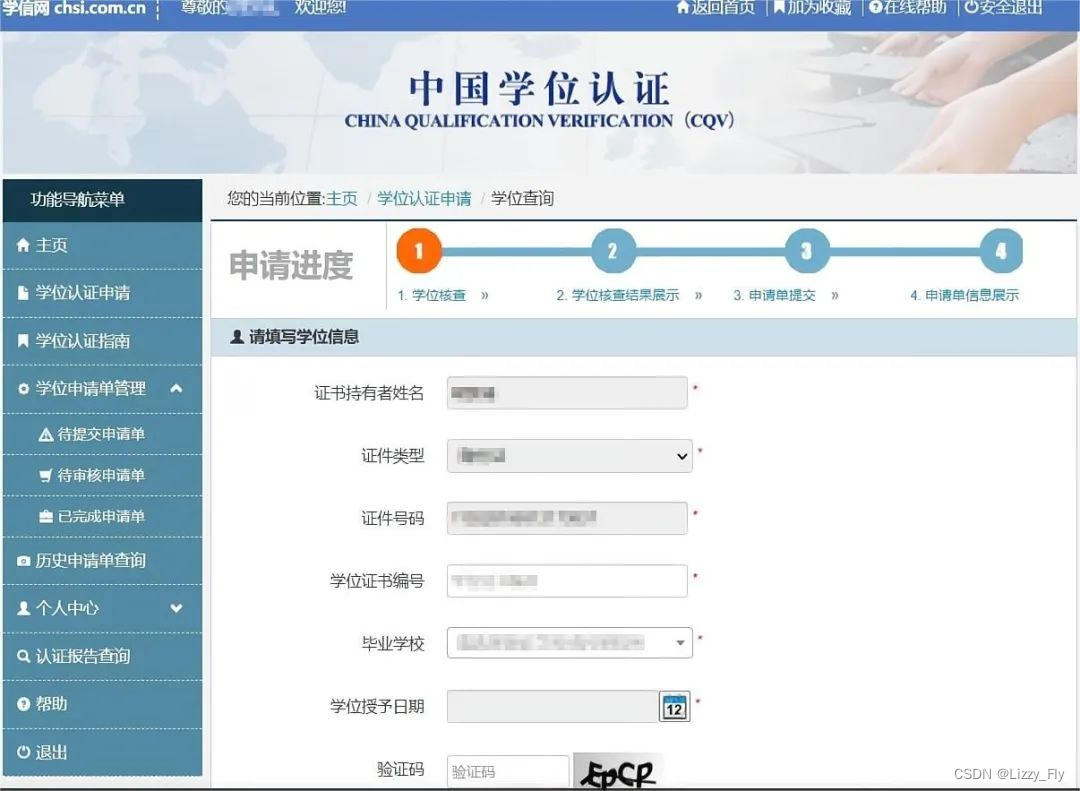Open 认证报告查询 menu item
The height and width of the screenshot is (791, 1080).
coord(103,657)
